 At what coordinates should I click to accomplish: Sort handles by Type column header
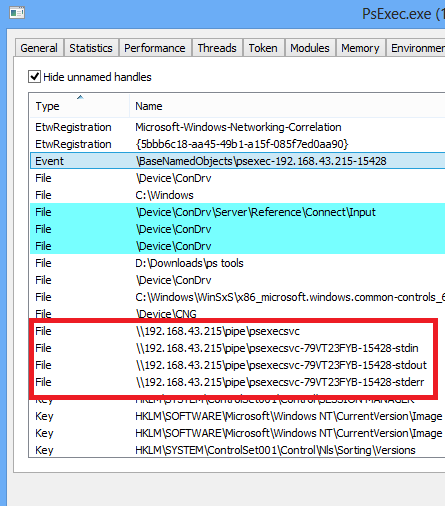tap(79, 106)
